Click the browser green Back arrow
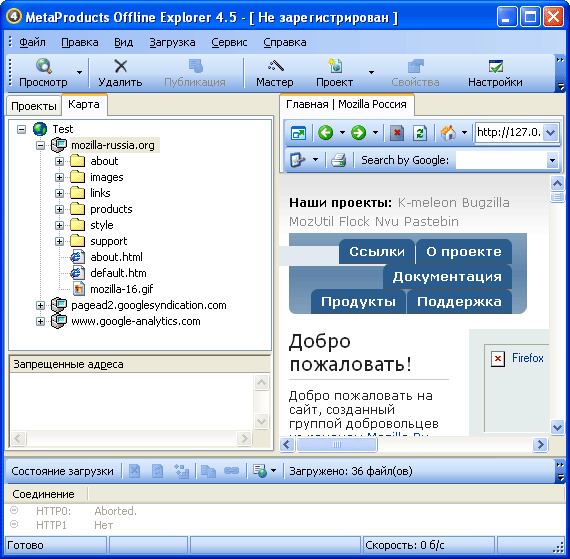570x559 pixels. pos(325,132)
